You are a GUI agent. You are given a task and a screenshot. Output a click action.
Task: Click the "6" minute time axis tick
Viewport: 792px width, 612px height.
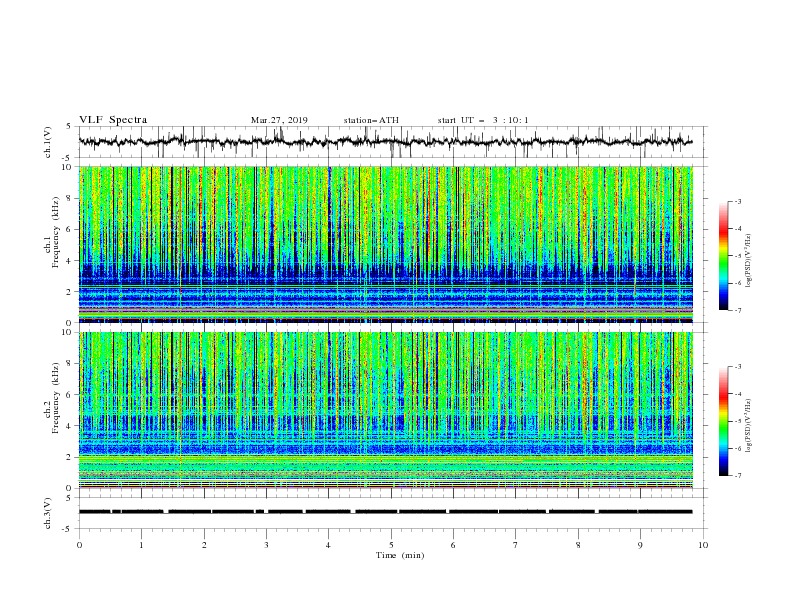453,545
